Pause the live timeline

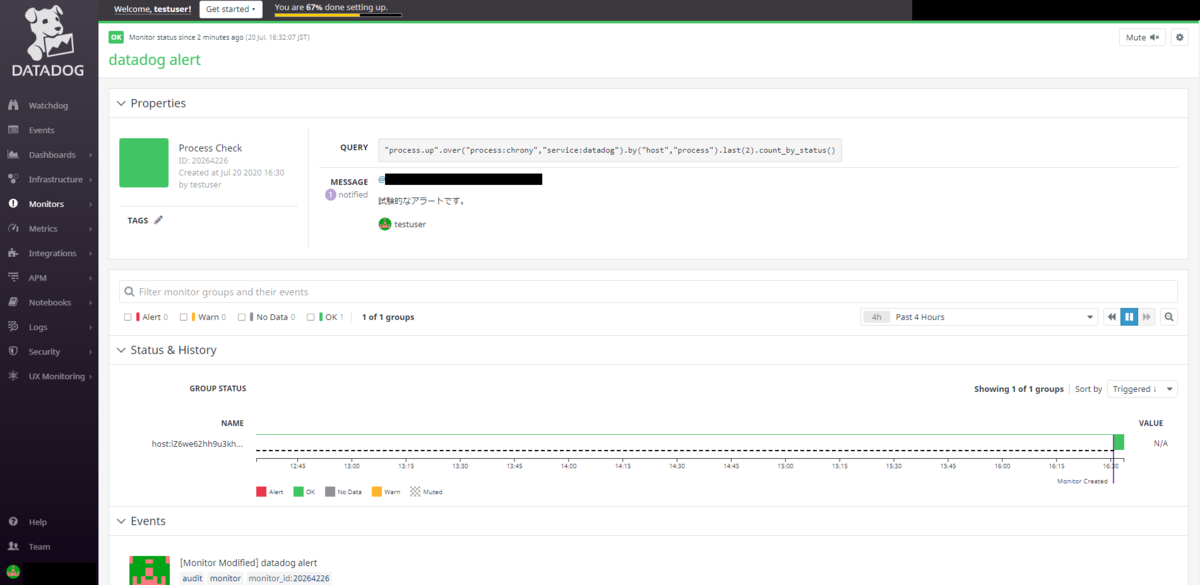tap(1129, 317)
